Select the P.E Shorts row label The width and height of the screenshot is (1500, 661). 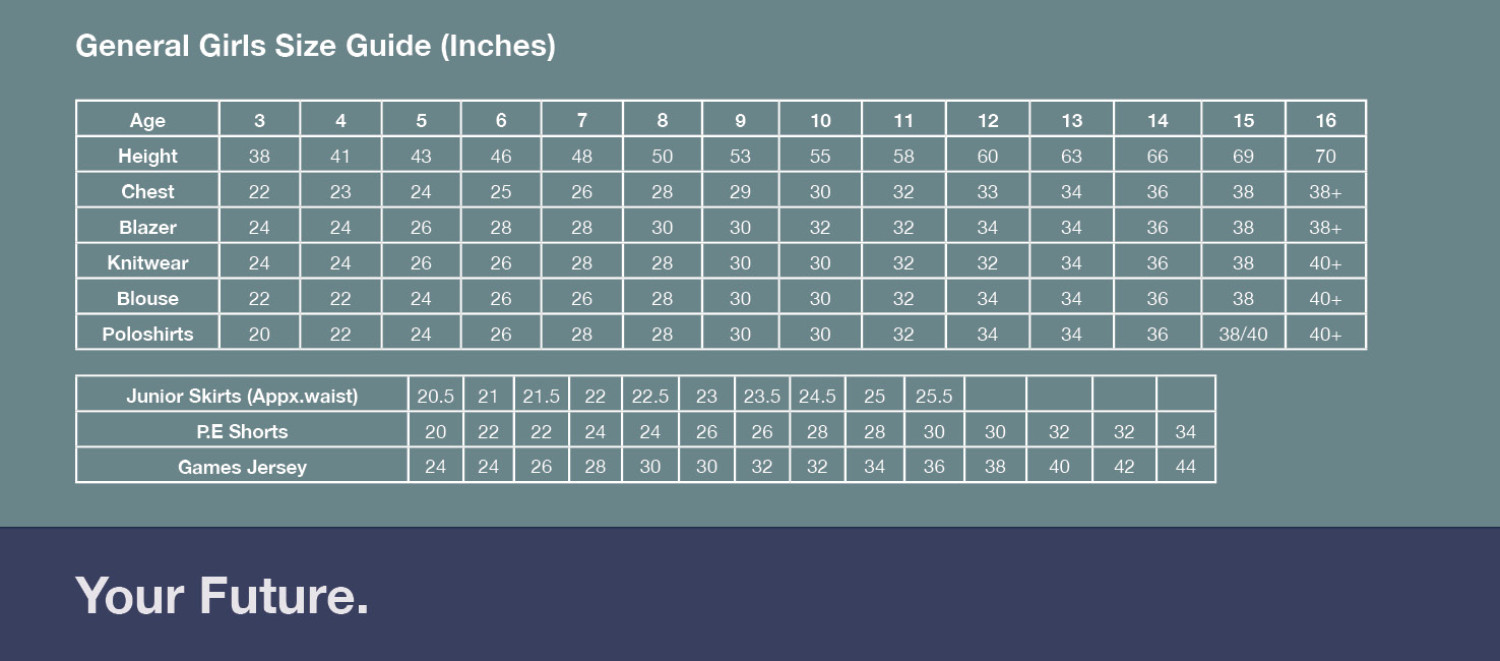click(x=242, y=432)
